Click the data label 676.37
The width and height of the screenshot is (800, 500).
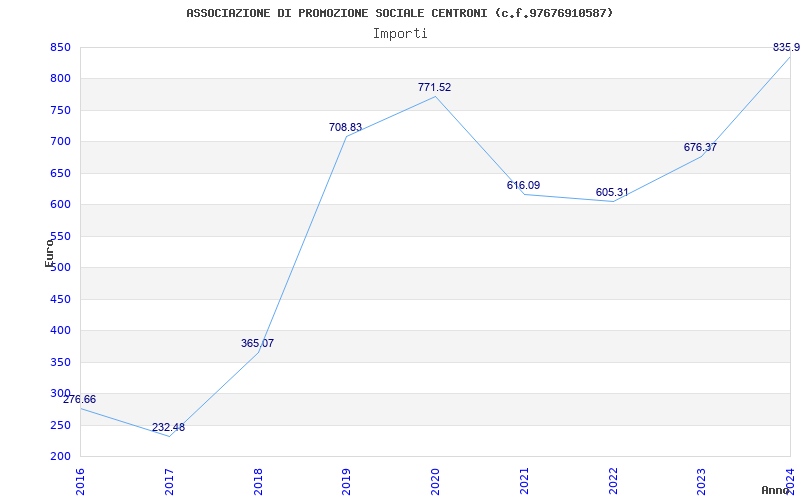[701, 147]
